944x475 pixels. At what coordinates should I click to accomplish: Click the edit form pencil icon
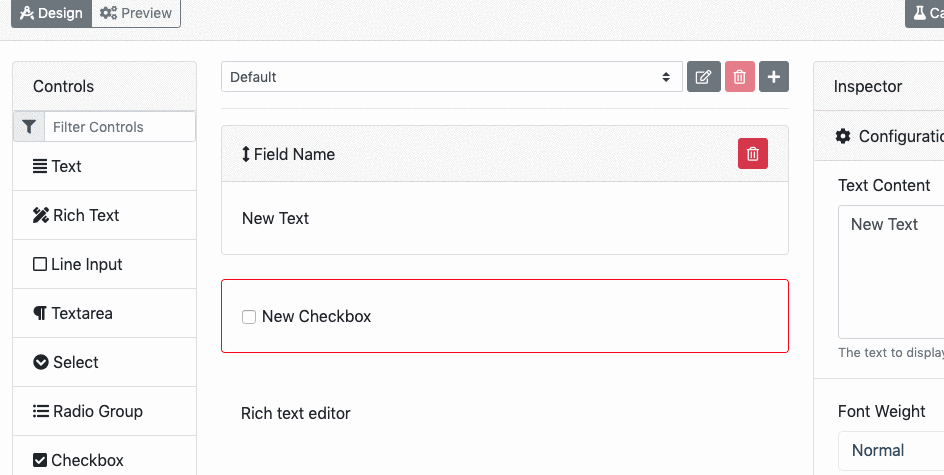point(704,77)
